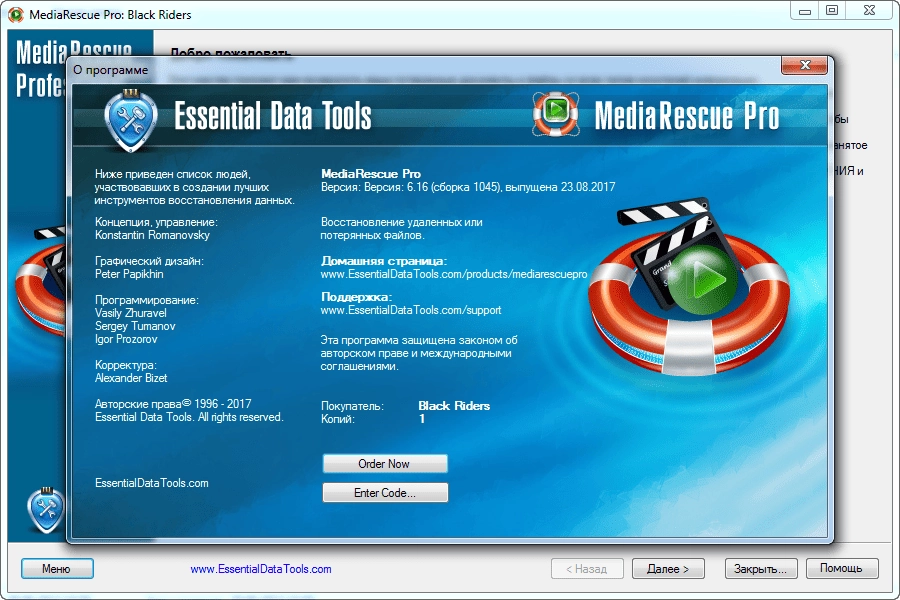This screenshot has height=600, width=900.
Task: Click the Igor Prozorov name
Action: (x=126, y=339)
